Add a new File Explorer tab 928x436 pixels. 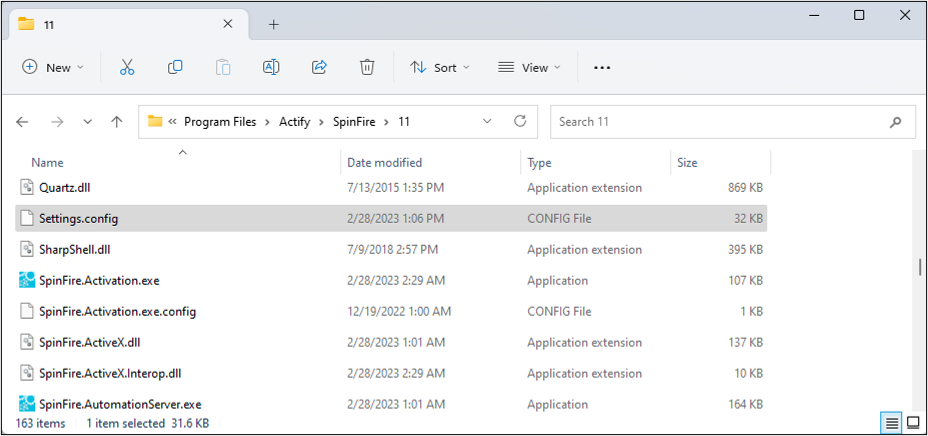pyautogui.click(x=273, y=24)
